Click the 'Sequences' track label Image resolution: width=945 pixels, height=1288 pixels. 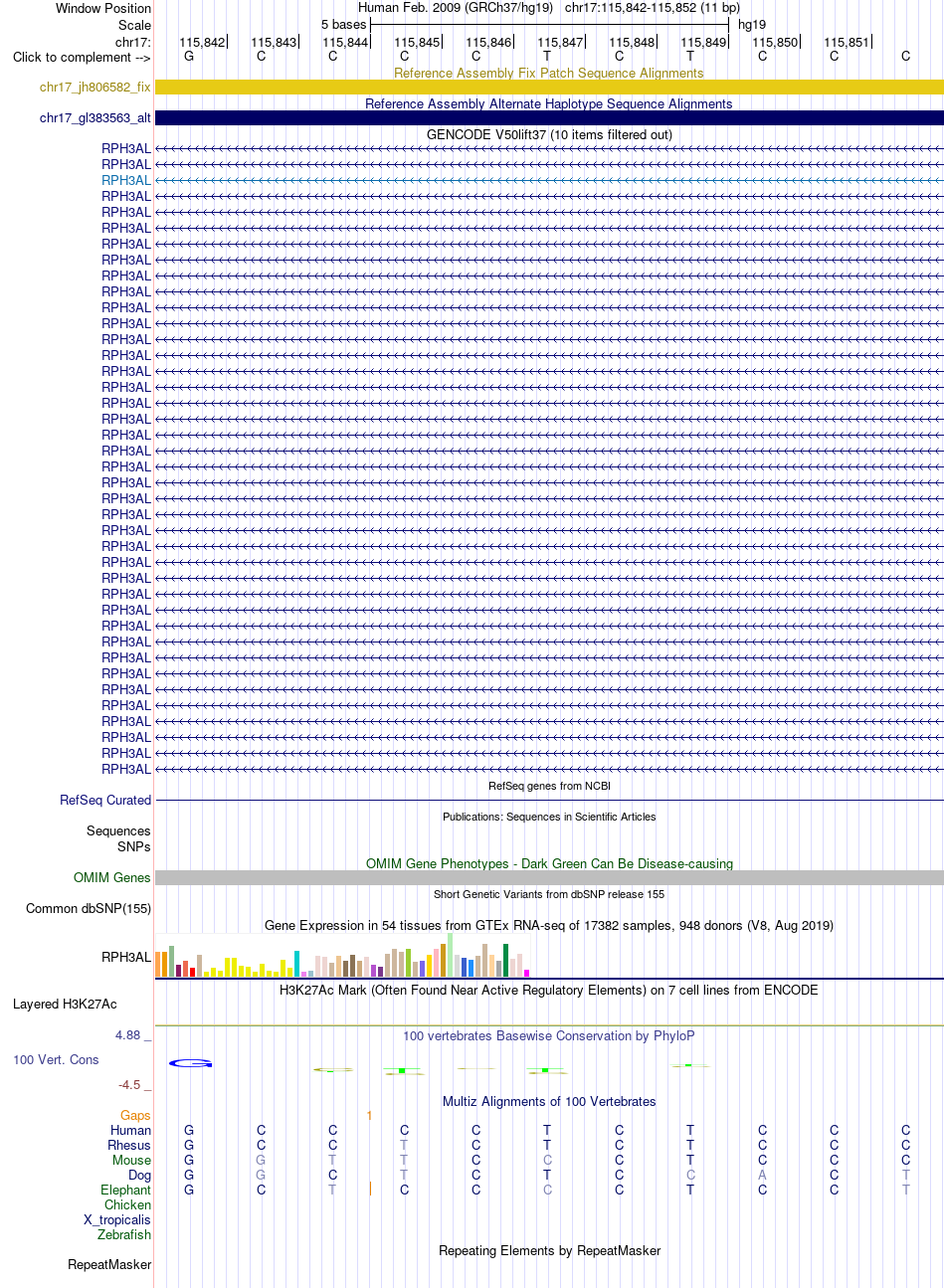(118, 830)
